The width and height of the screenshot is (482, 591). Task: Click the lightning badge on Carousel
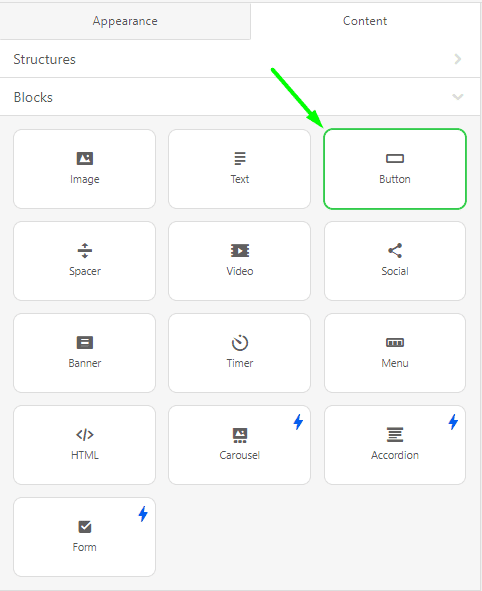click(298, 422)
